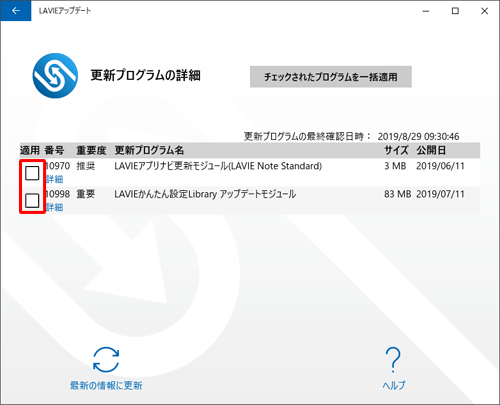This screenshot has height=405, width=500.
Task: Check the box for update 10998
Action: [x=32, y=201]
